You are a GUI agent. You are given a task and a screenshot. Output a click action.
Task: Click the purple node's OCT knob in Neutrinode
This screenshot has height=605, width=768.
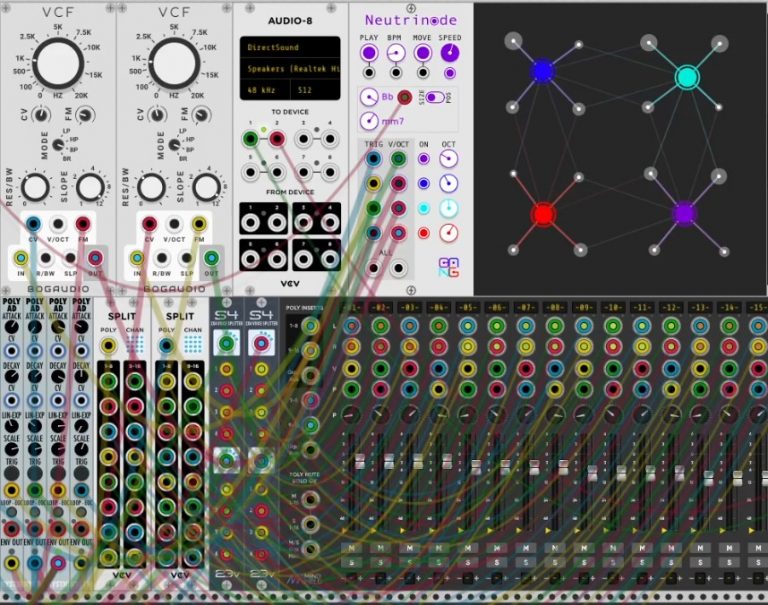pos(448,158)
